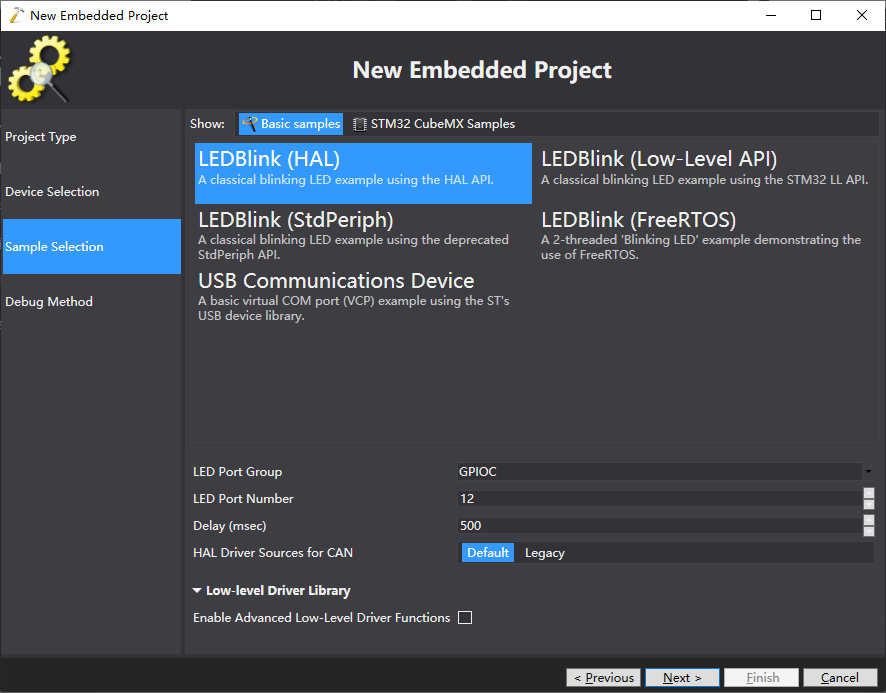
Task: Click the gears wizard logo icon
Action: (40, 70)
